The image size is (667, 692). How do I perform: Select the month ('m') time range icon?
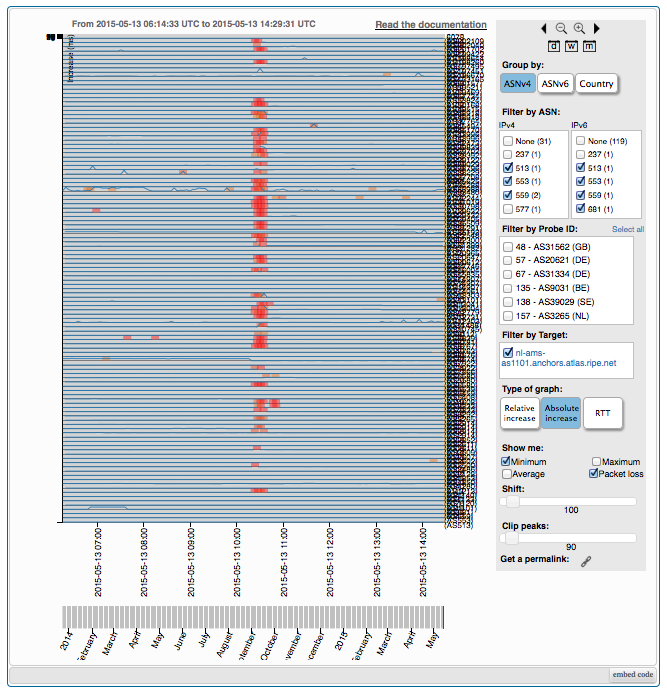point(589,46)
